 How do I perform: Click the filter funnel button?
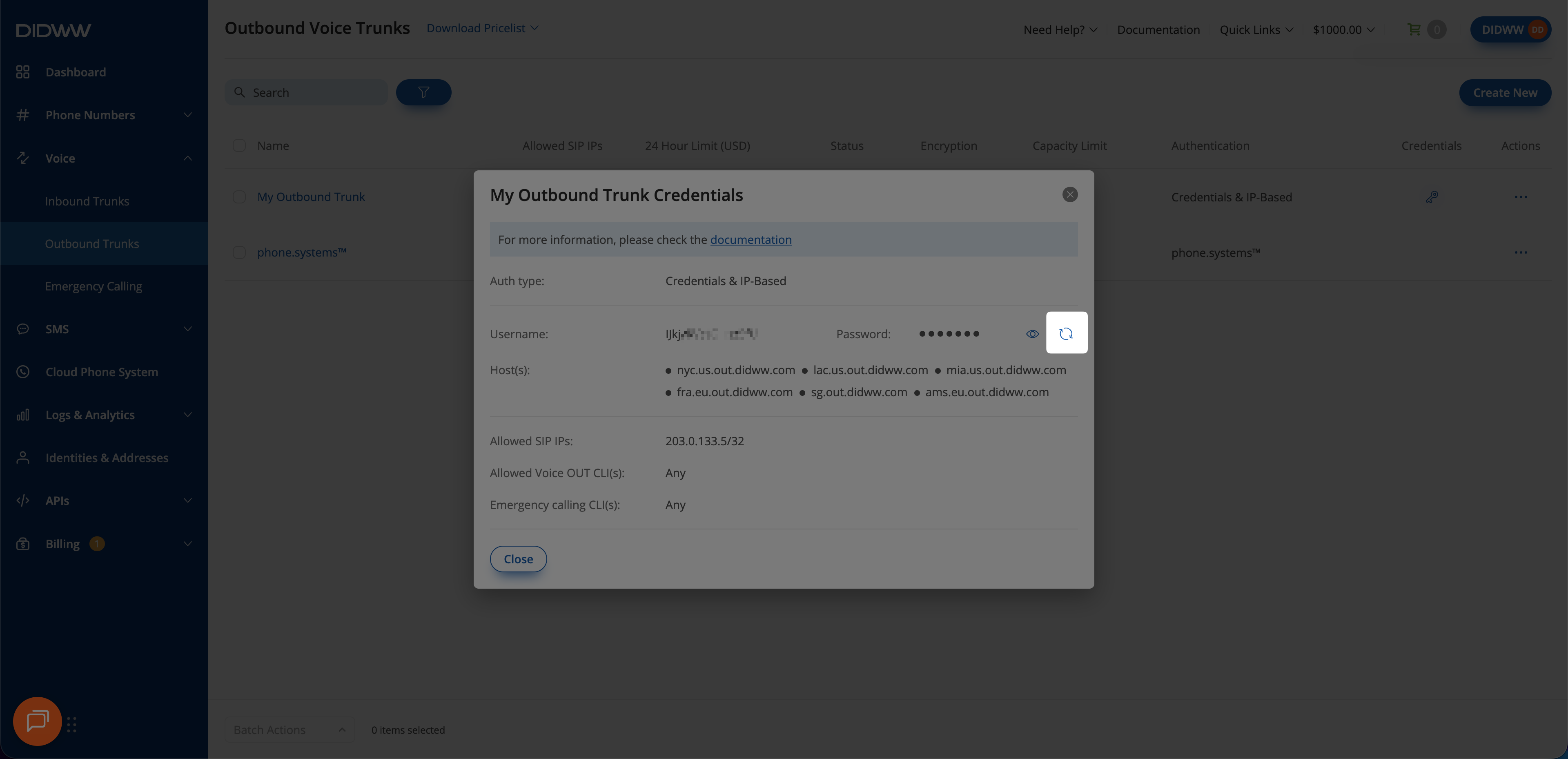click(x=423, y=92)
